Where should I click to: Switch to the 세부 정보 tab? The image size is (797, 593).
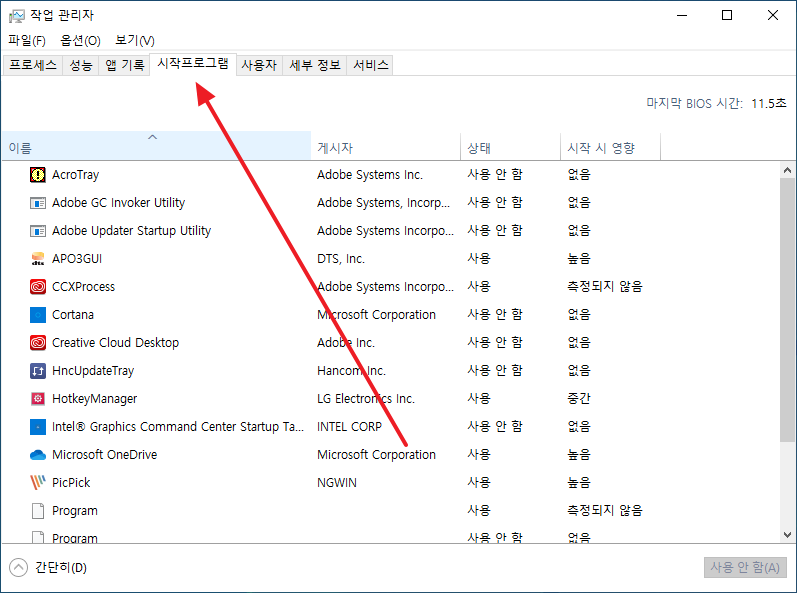pyautogui.click(x=315, y=65)
